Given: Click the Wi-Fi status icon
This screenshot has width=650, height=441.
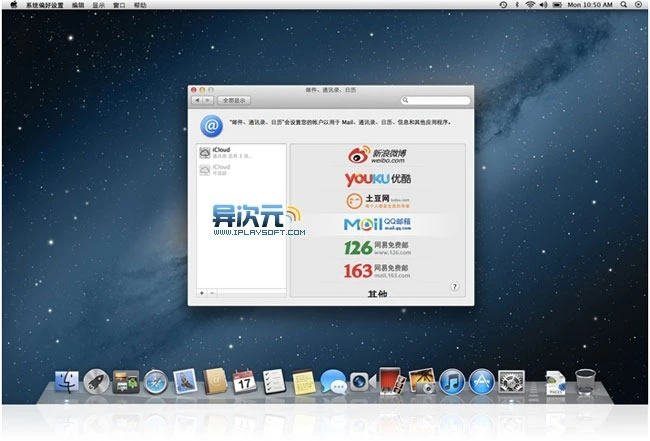Looking at the screenshot, I should click(x=530, y=5).
